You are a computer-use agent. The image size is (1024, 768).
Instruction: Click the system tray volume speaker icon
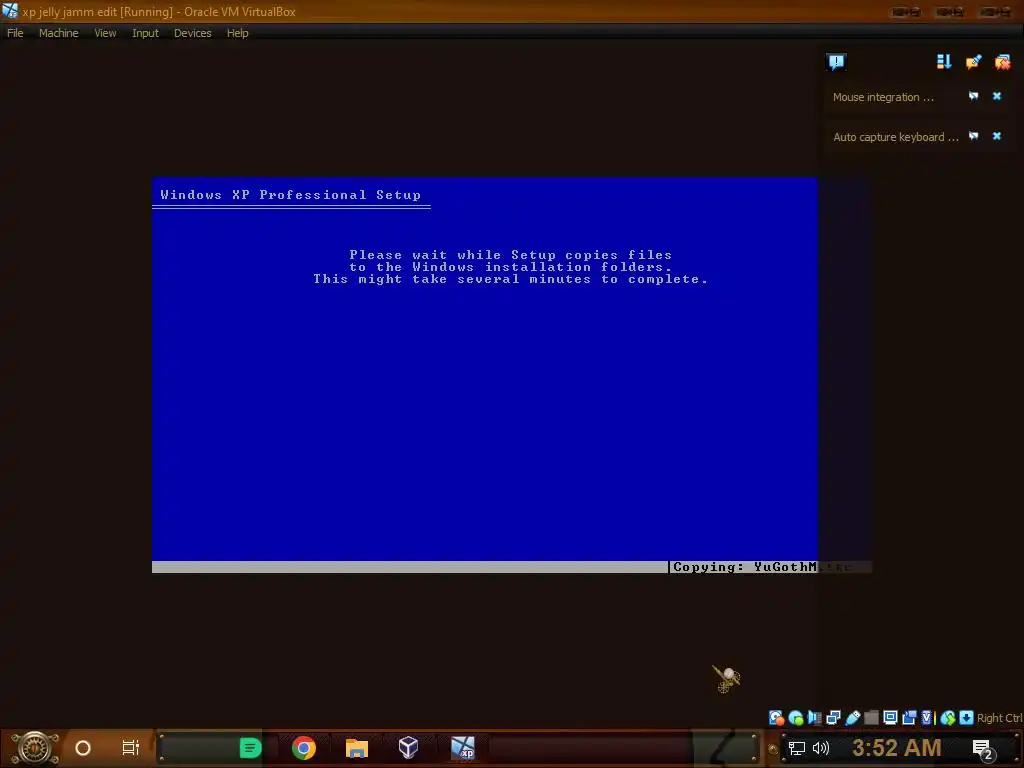tap(821, 748)
